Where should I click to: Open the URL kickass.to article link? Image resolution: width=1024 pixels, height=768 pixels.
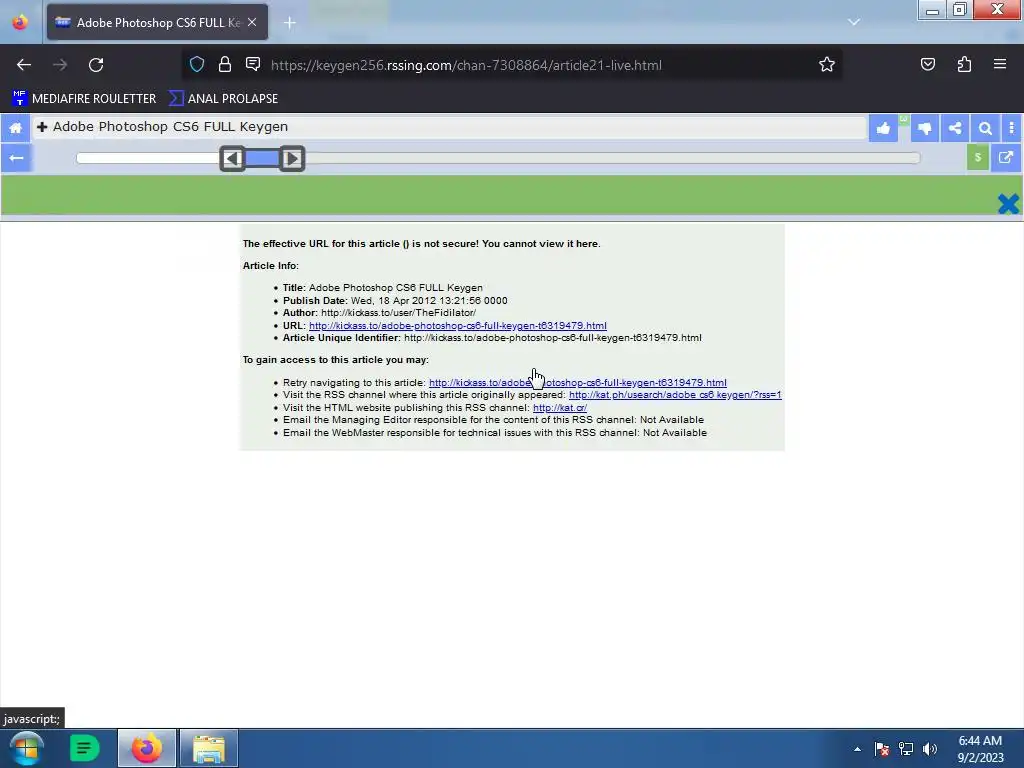pyautogui.click(x=458, y=325)
